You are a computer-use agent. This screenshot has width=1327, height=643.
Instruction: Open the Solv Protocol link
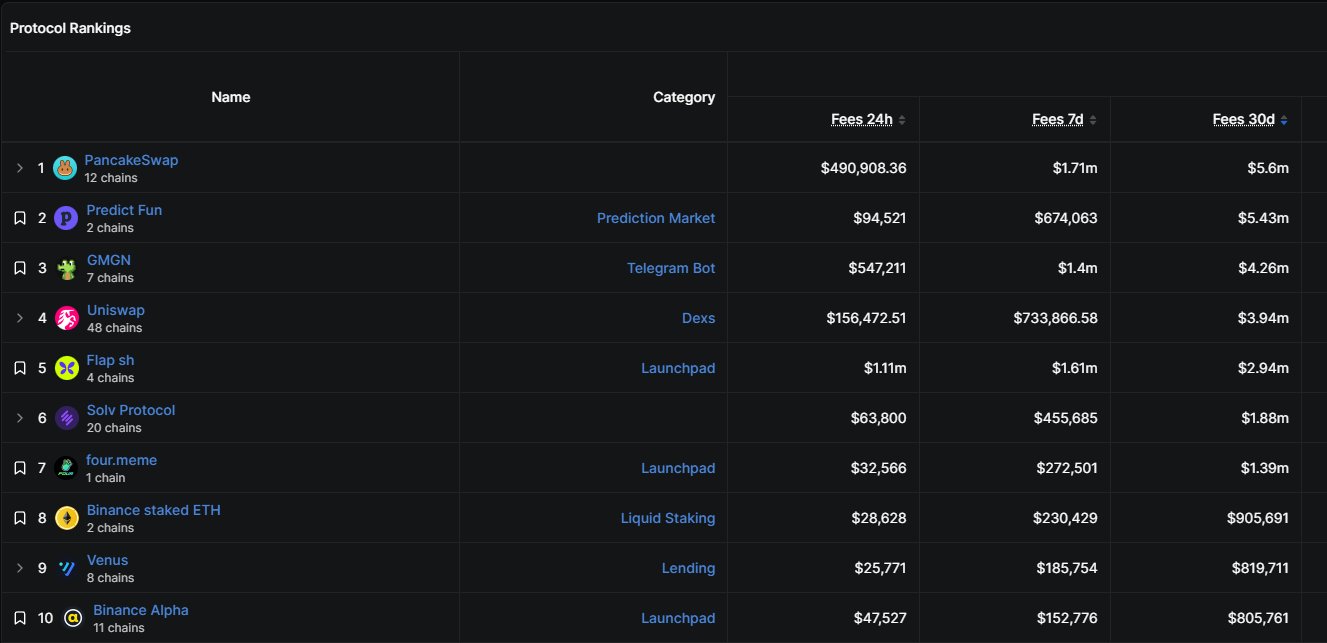click(131, 410)
